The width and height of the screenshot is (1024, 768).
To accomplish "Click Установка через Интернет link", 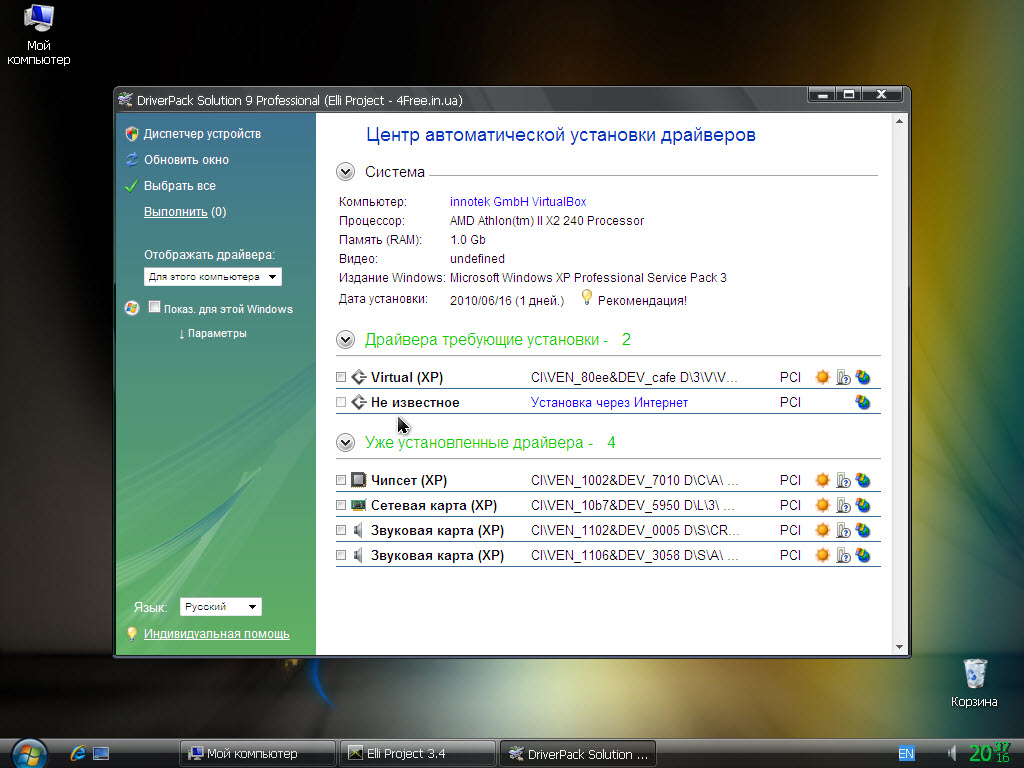I will click(x=609, y=403).
